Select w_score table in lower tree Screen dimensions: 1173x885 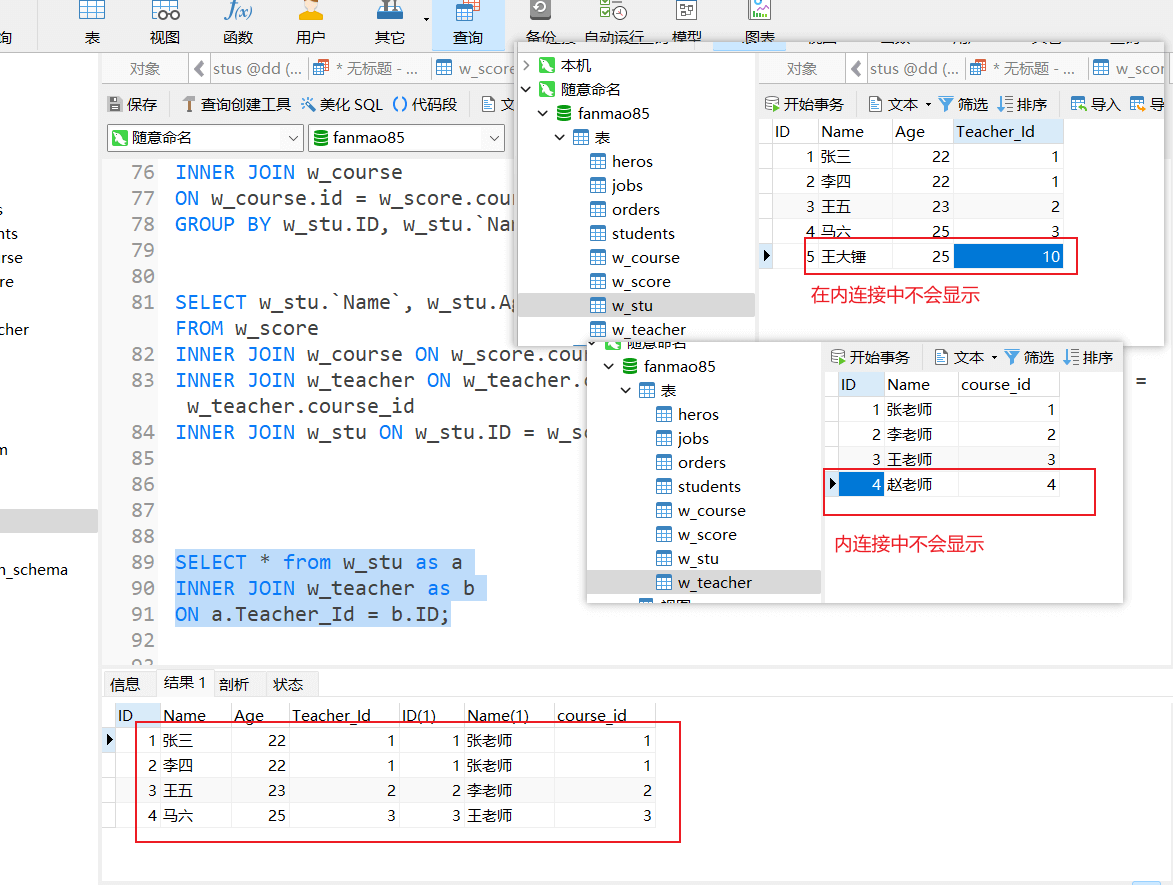[696, 534]
